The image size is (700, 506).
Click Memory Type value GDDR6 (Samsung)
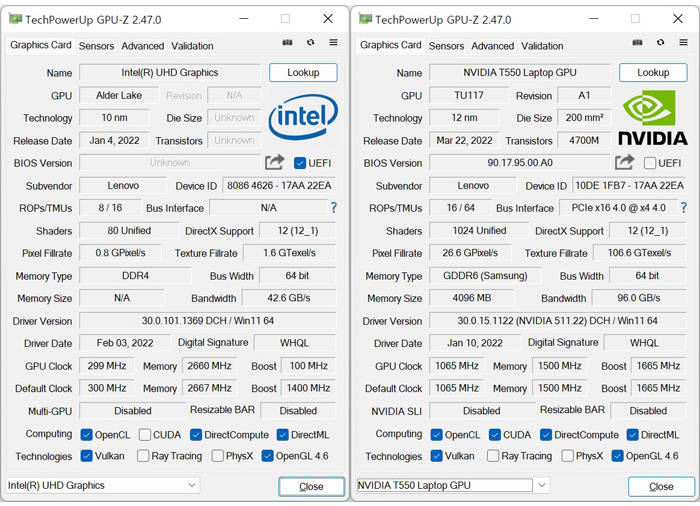pyautogui.click(x=485, y=276)
